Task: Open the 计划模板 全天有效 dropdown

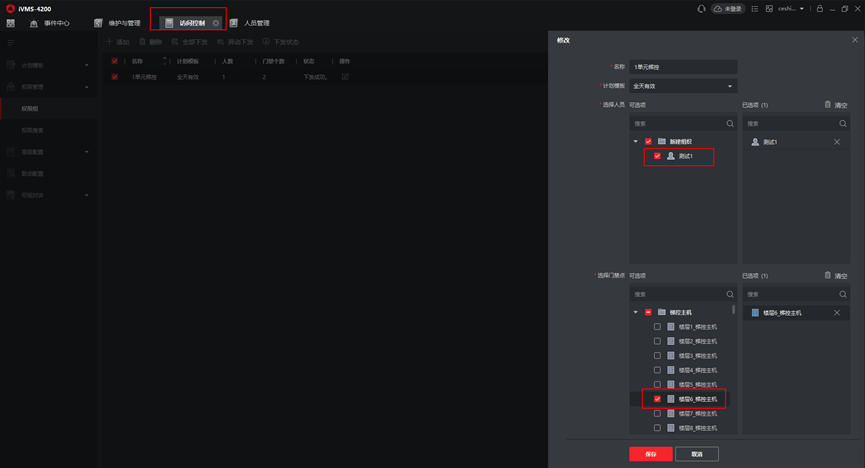Action: pyautogui.click(x=683, y=86)
